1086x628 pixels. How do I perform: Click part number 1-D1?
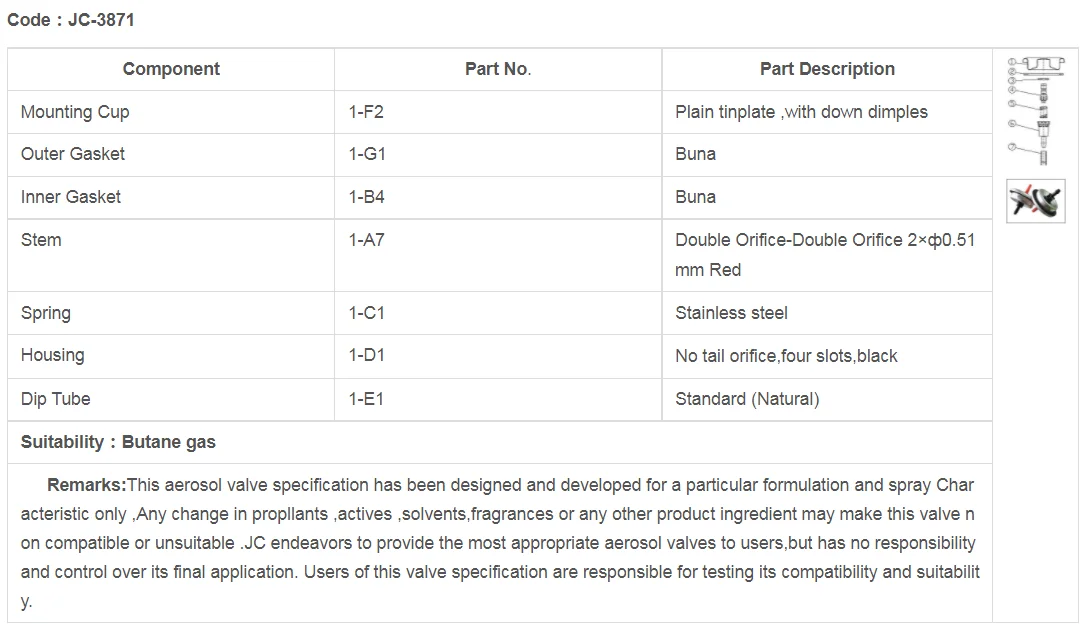[366, 355]
